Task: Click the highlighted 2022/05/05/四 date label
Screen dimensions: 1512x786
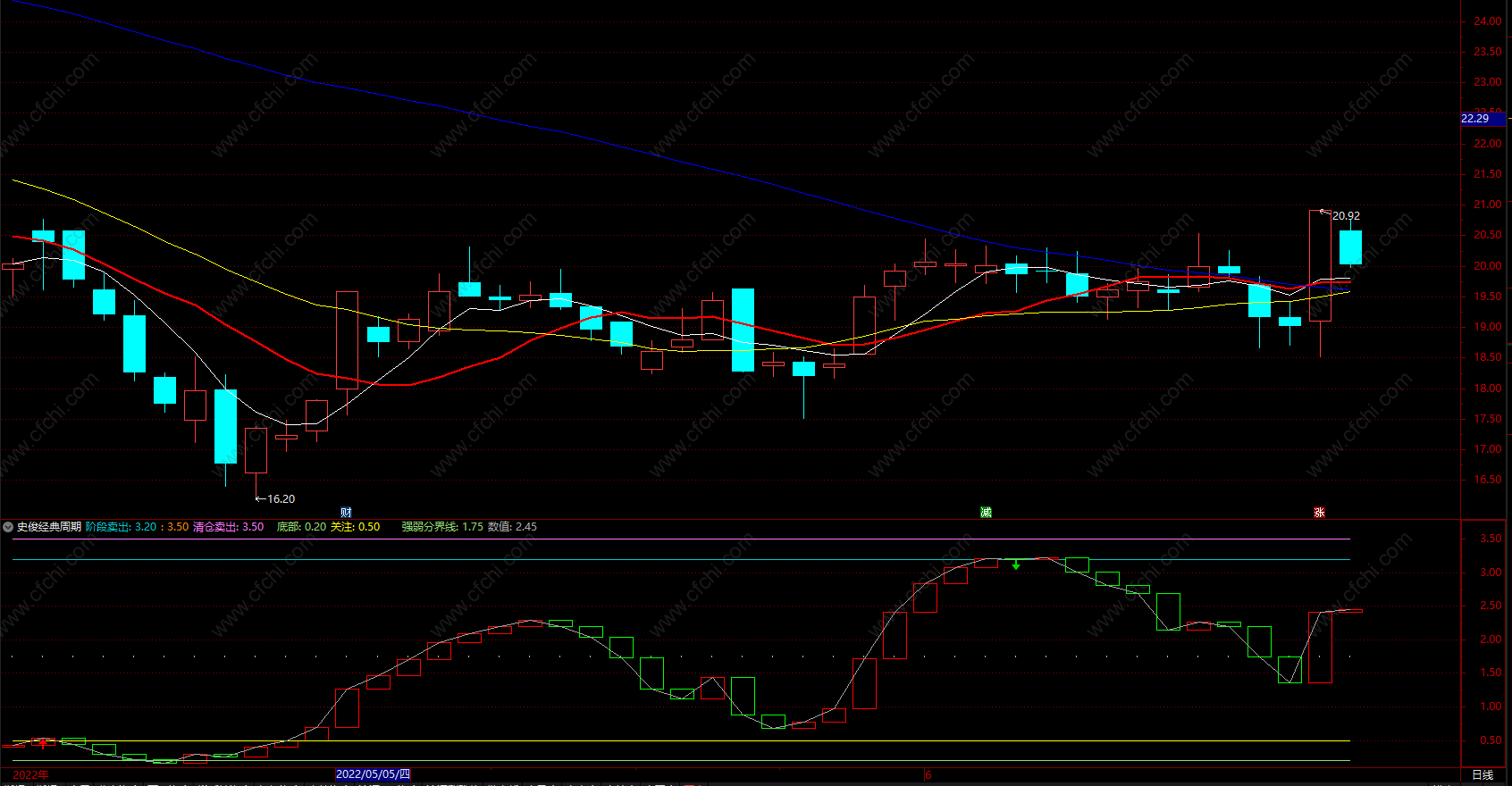Action: (373, 774)
